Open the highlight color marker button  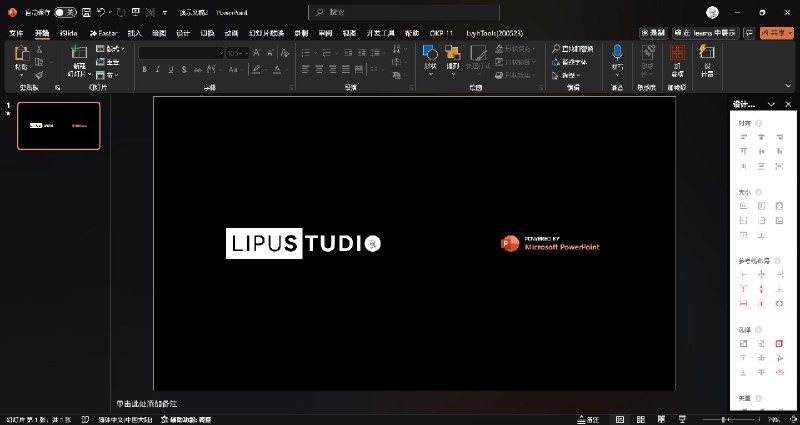point(259,69)
